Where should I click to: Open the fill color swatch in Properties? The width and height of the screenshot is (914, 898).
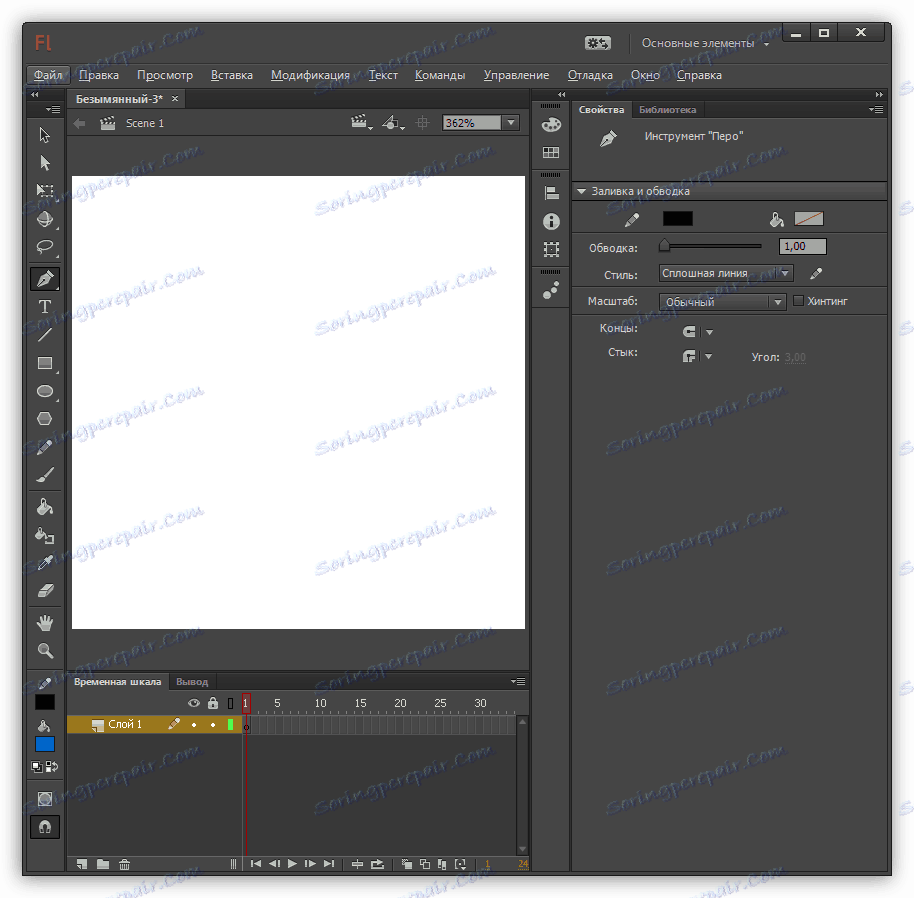[808, 219]
